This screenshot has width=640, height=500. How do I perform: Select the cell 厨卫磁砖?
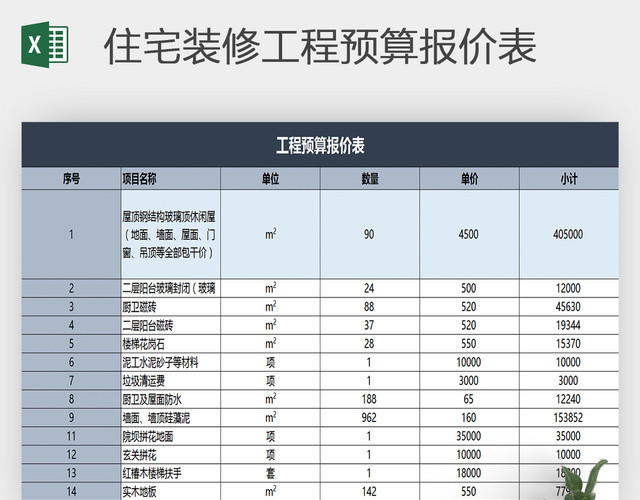pos(171,307)
